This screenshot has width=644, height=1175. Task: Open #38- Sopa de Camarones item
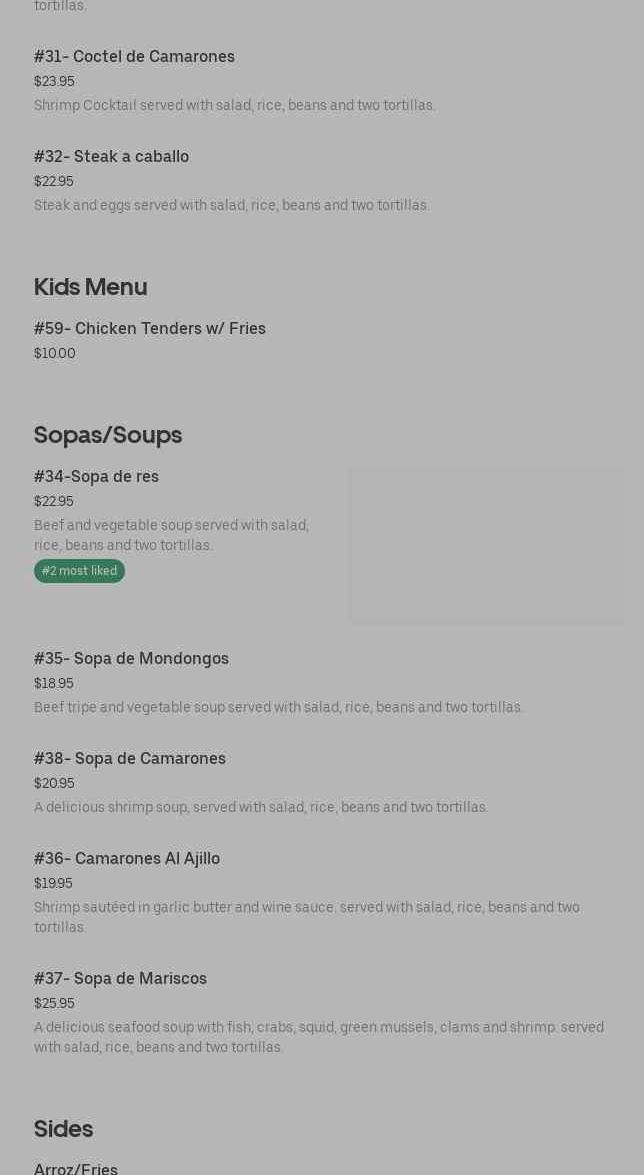click(x=130, y=758)
